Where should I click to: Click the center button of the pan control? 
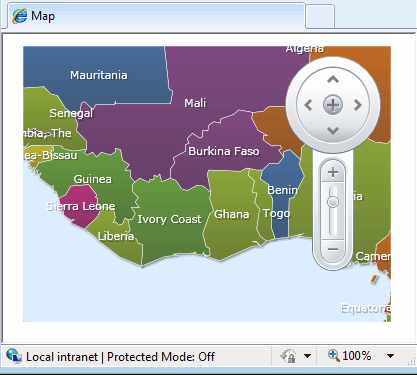333,105
